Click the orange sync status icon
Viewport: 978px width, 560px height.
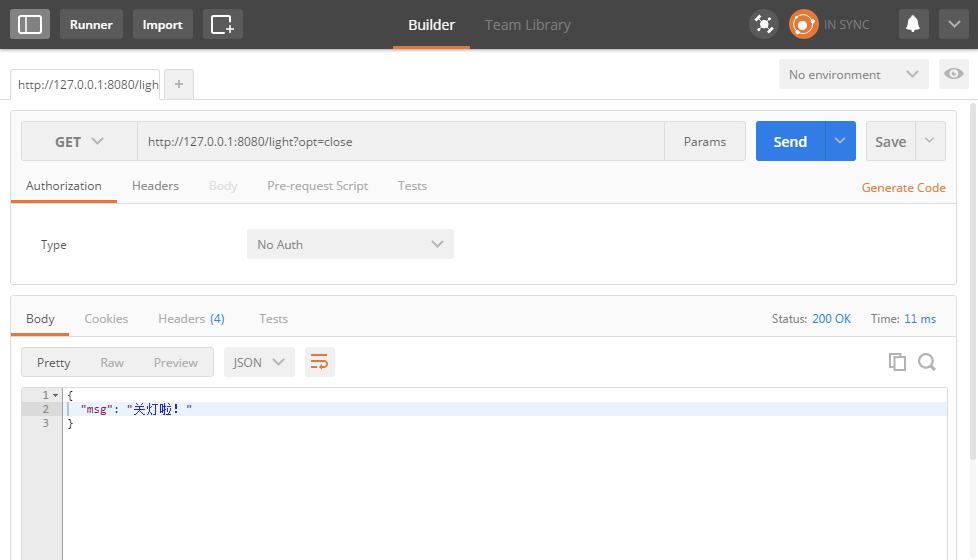[803, 24]
